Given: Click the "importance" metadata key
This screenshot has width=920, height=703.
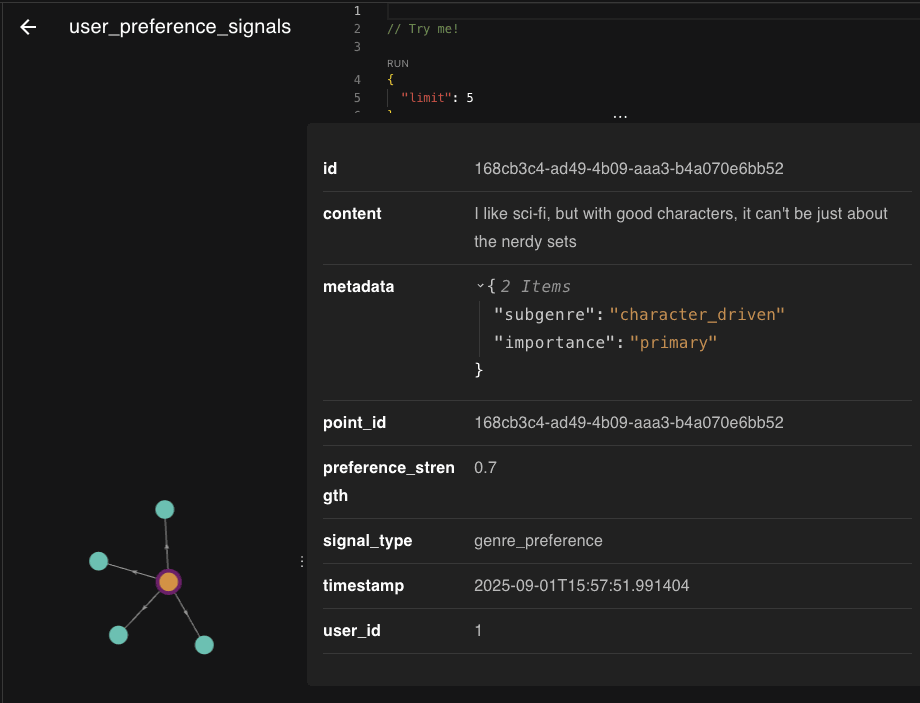Looking at the screenshot, I should pos(554,343).
